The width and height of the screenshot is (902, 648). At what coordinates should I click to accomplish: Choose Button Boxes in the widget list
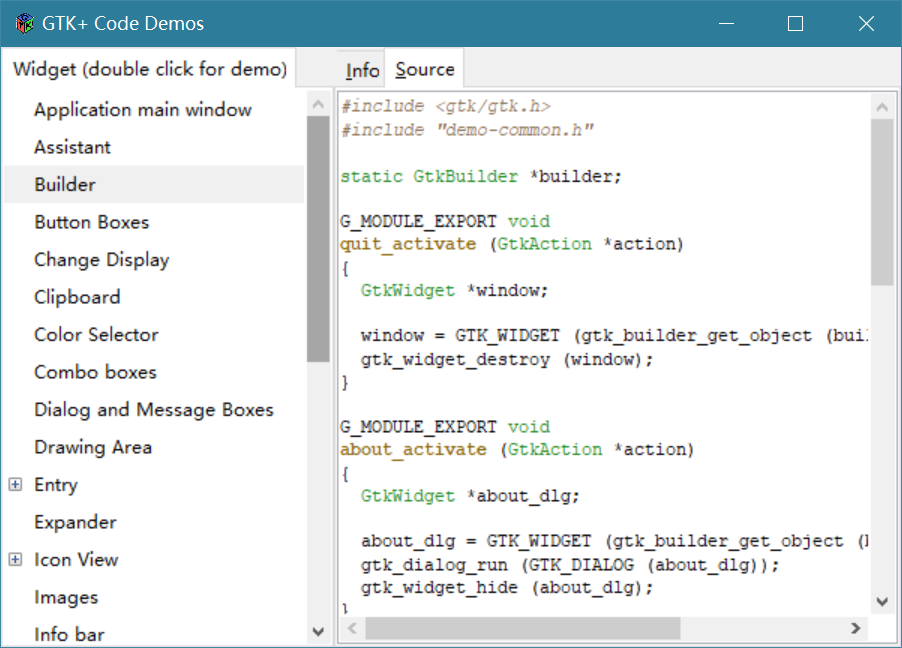(x=91, y=222)
